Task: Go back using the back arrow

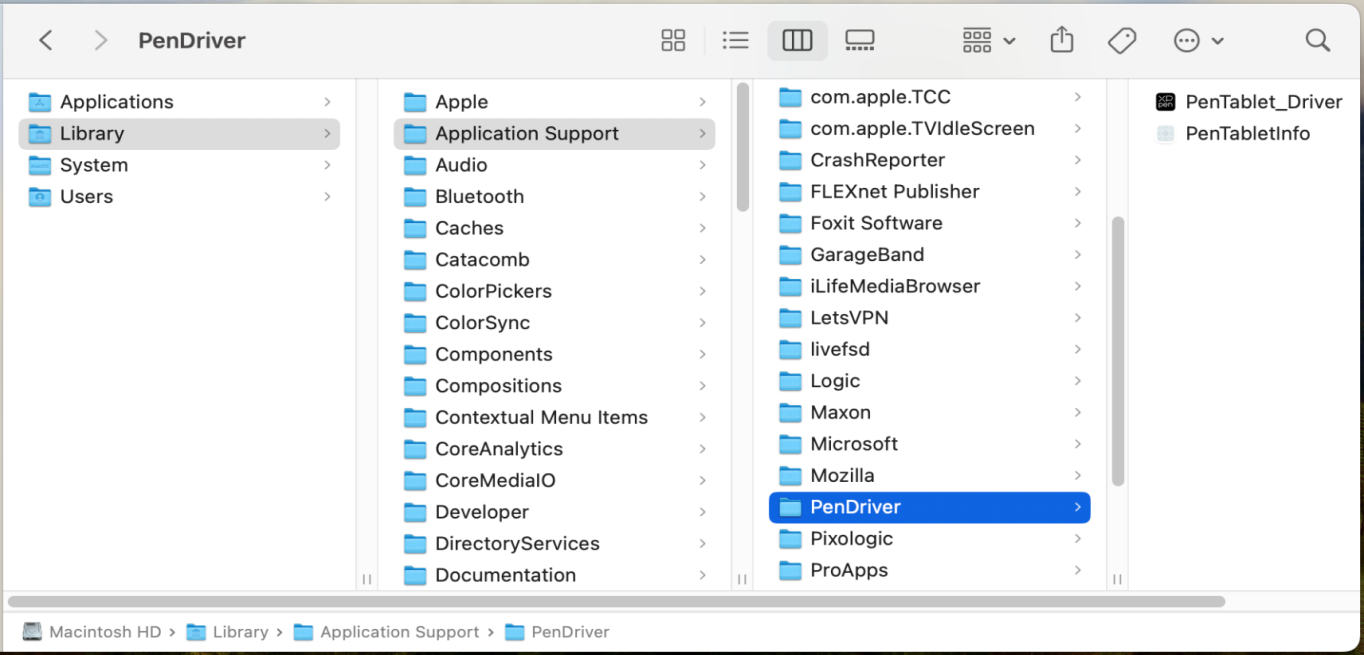Action: click(45, 40)
